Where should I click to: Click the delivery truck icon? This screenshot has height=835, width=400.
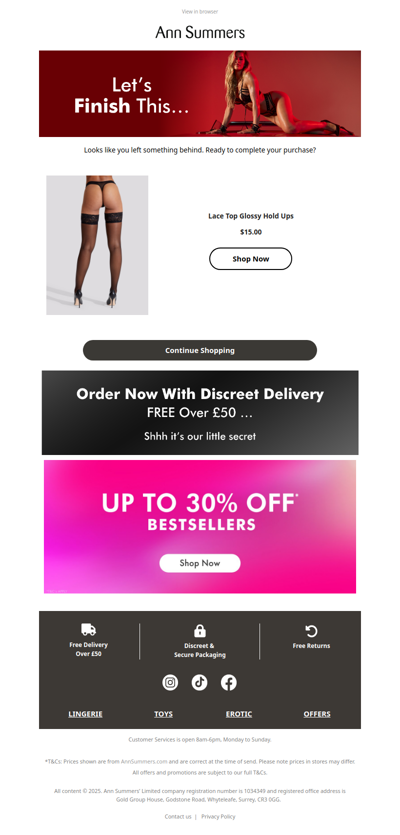88,630
